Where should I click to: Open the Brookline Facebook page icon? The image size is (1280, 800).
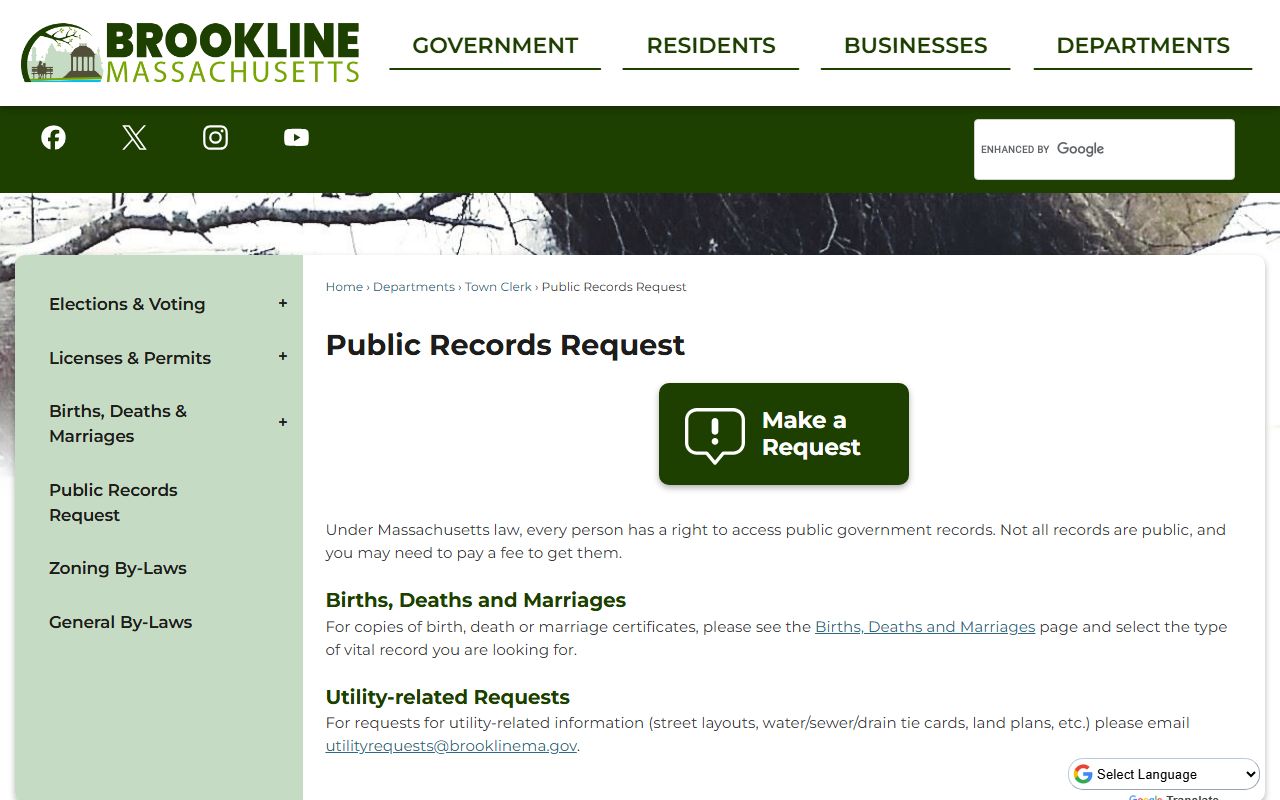click(x=54, y=138)
